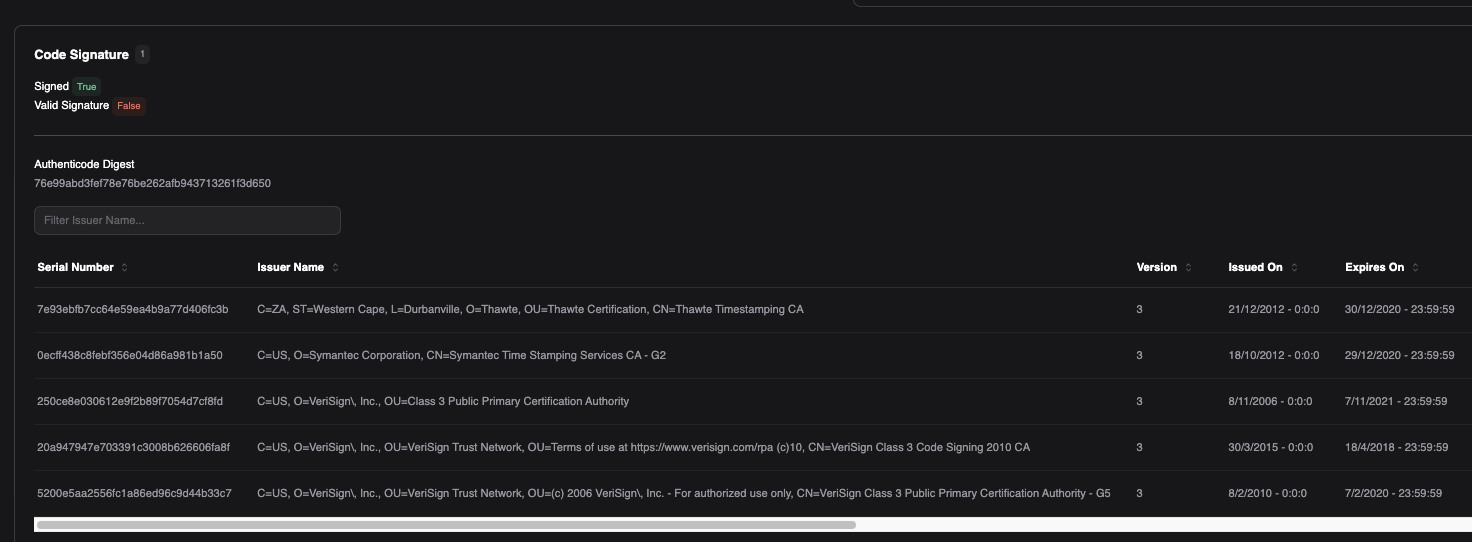Sort by Issued On column icon
The height and width of the screenshot is (542, 1472).
click(x=1294, y=267)
